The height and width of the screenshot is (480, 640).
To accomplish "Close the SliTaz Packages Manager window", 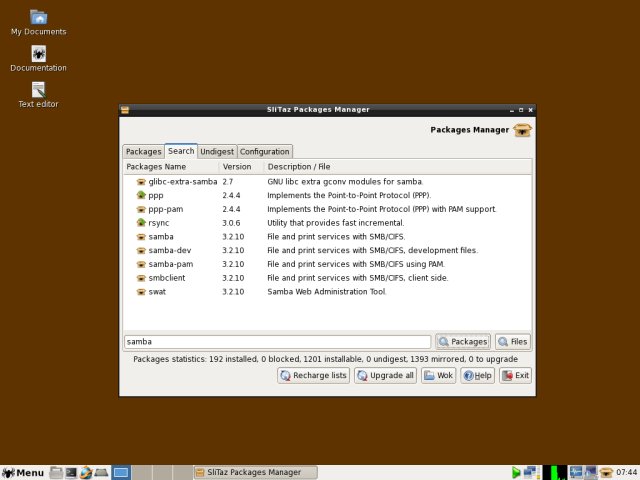I will pyautogui.click(x=530, y=110).
